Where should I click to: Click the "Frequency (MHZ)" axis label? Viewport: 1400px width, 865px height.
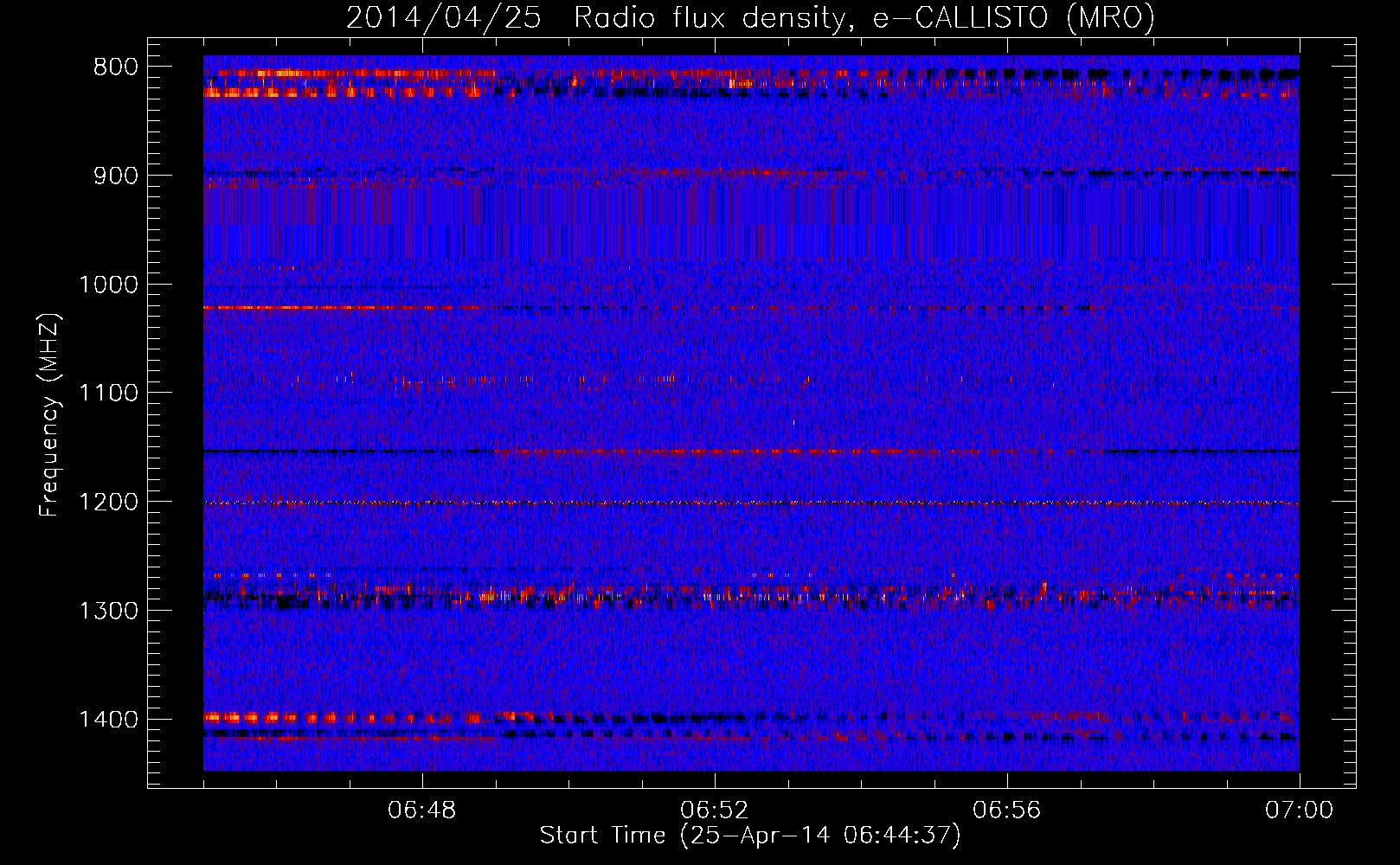pyautogui.click(x=50, y=415)
